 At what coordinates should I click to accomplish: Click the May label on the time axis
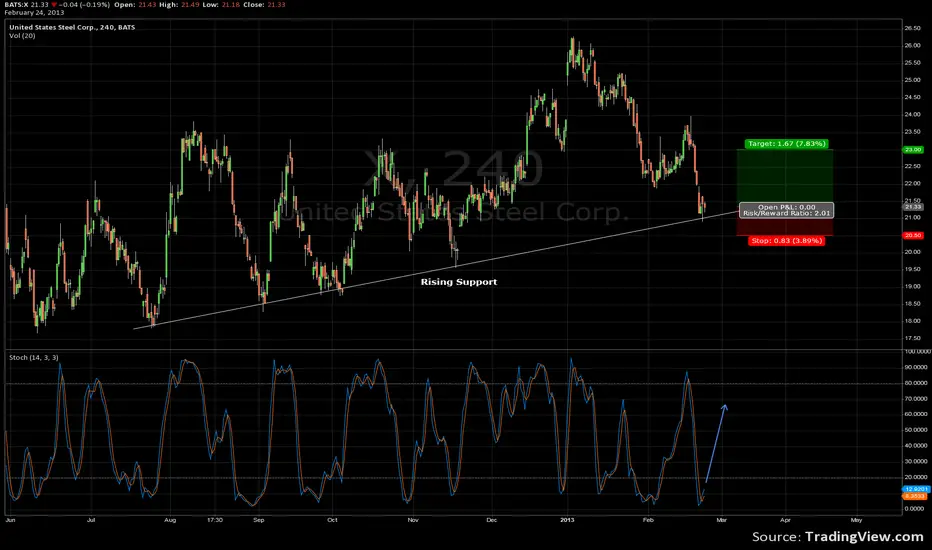(x=857, y=520)
